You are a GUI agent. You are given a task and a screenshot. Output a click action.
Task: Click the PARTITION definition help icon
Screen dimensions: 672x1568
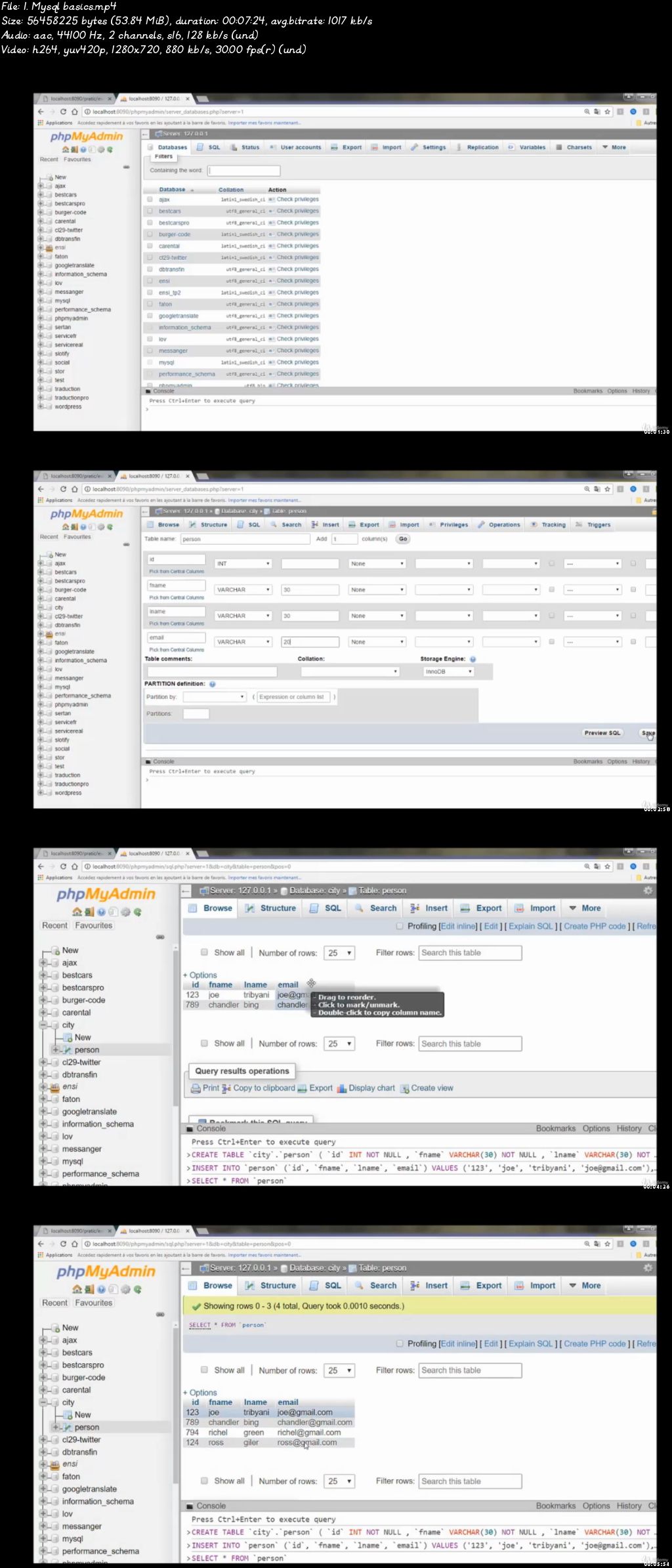(x=212, y=684)
